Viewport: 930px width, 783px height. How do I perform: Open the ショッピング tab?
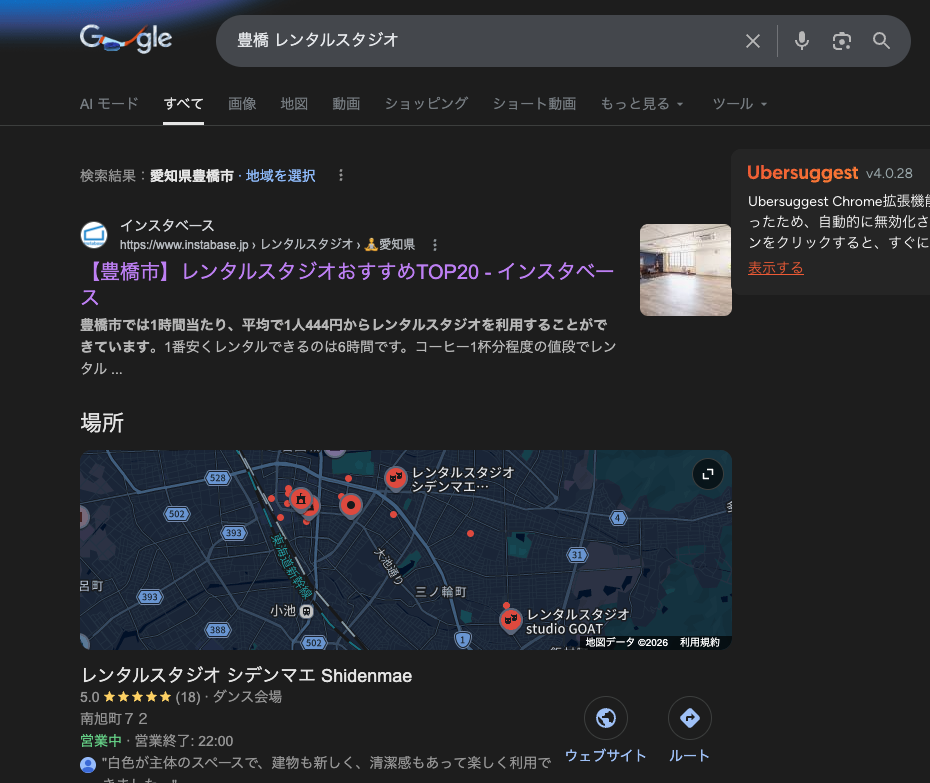[426, 104]
